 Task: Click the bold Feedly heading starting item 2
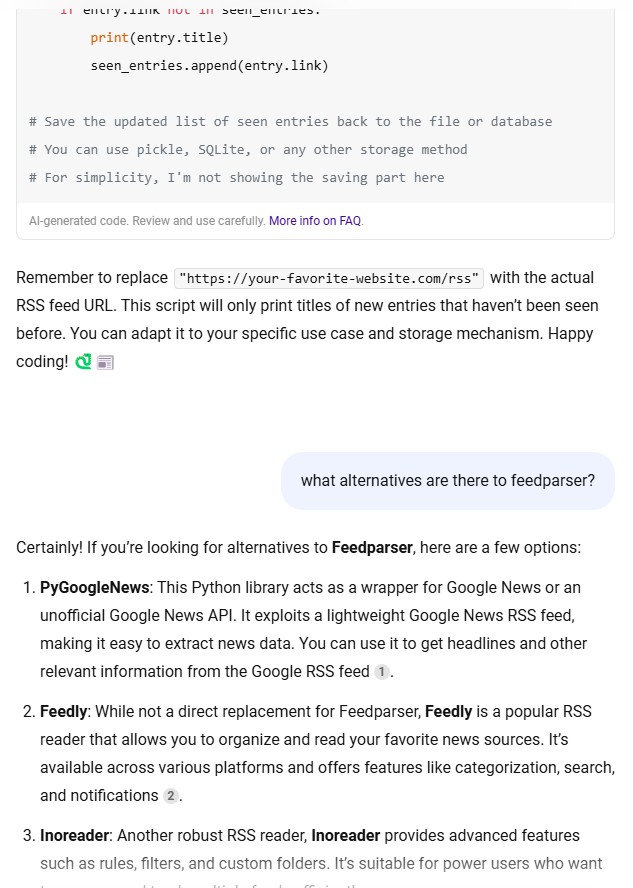pyautogui.click(x=63, y=712)
